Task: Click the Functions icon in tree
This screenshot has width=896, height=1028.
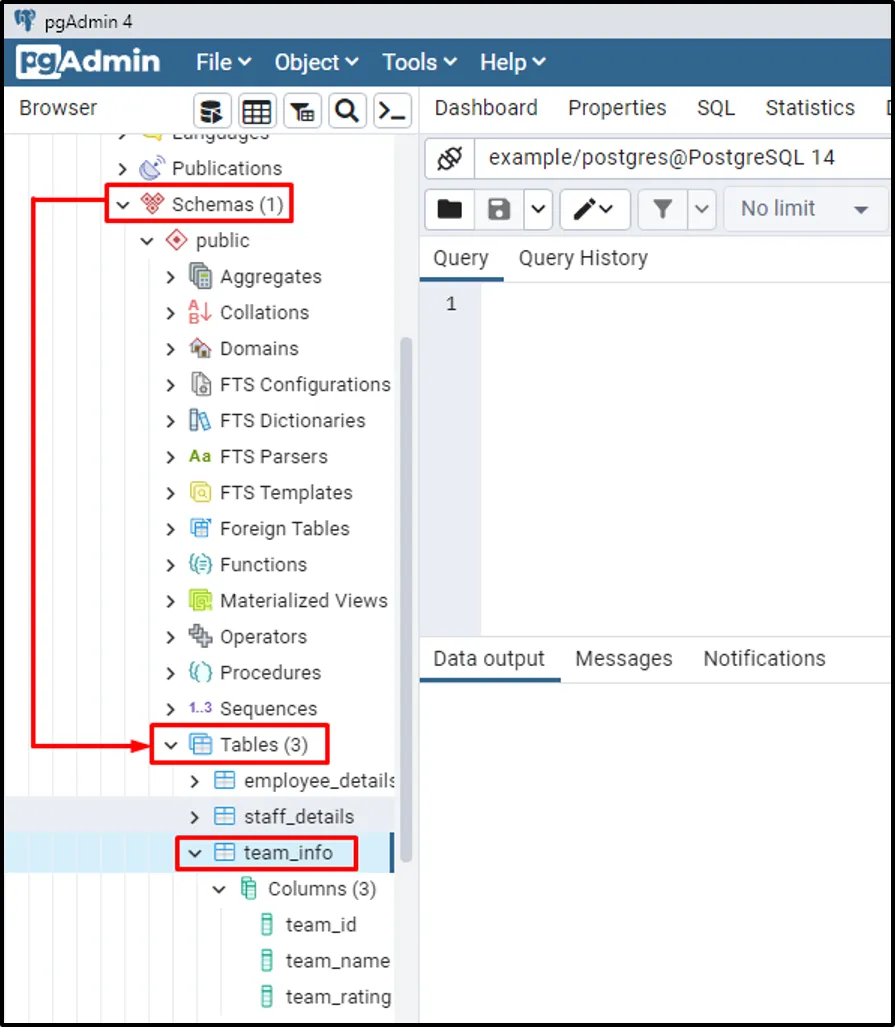Action: coord(200,564)
